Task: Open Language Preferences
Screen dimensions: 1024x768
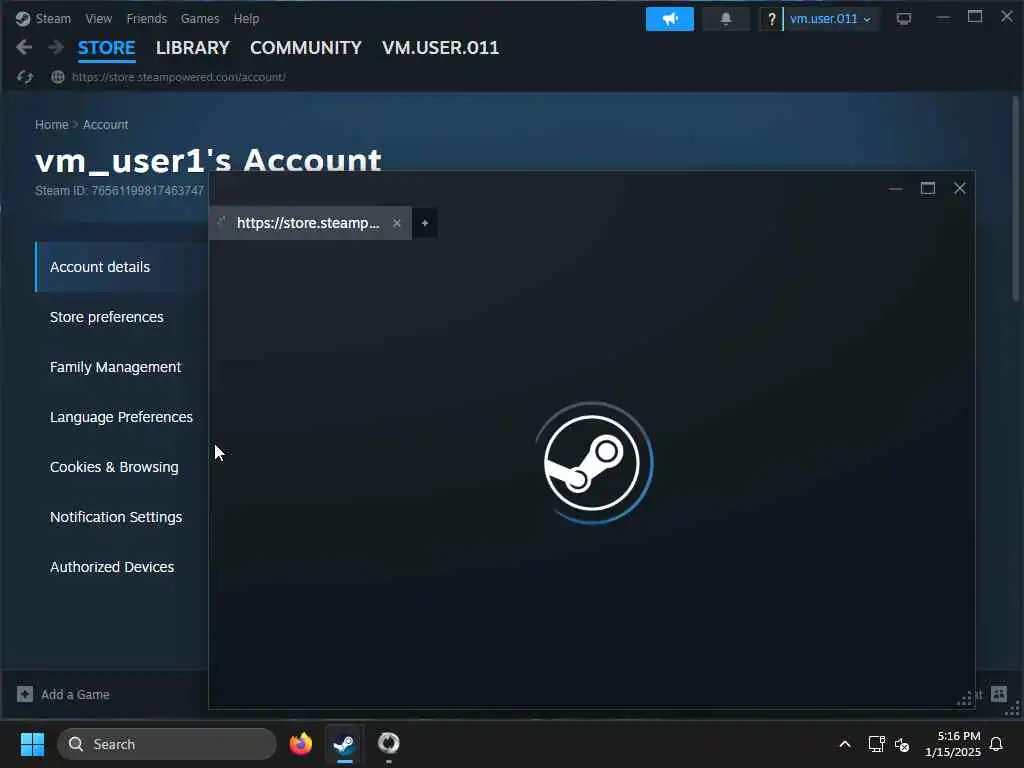Action: [121, 417]
